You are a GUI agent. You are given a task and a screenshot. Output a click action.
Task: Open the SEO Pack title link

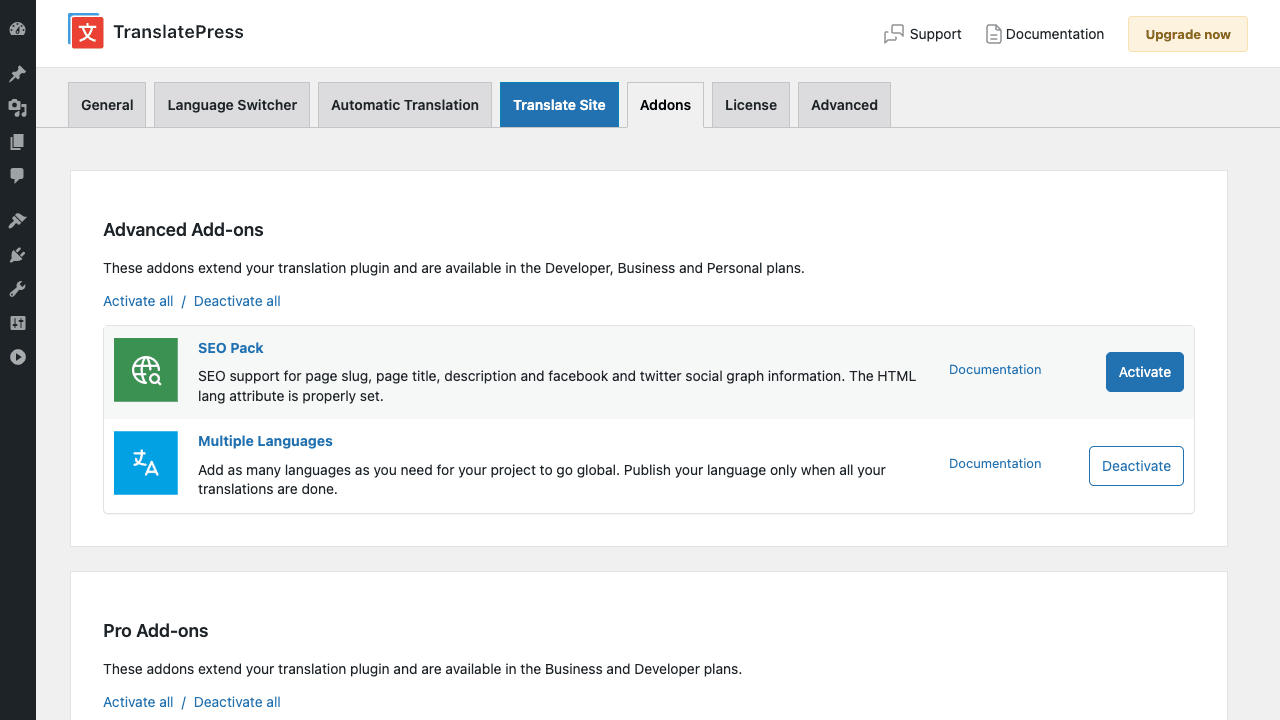(x=231, y=348)
